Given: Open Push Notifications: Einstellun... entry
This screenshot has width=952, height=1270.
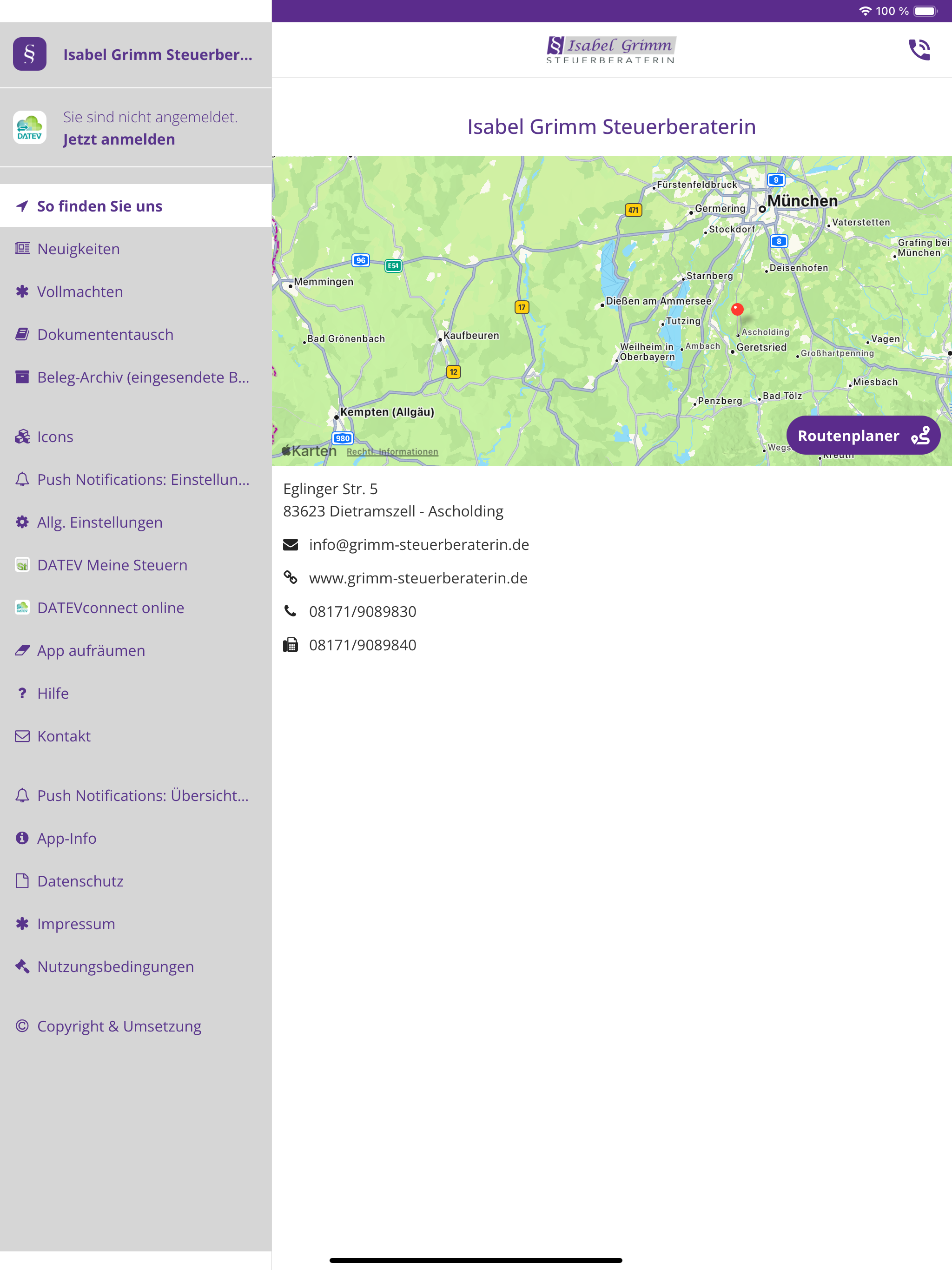Looking at the screenshot, I should click(x=136, y=479).
